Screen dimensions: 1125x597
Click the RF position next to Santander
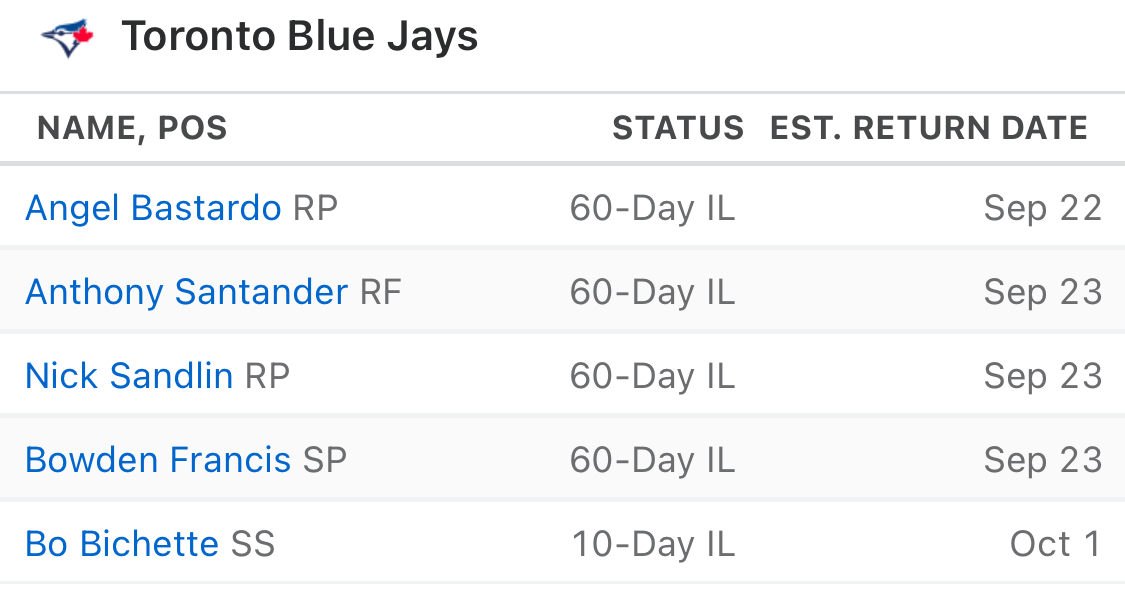tap(380, 292)
